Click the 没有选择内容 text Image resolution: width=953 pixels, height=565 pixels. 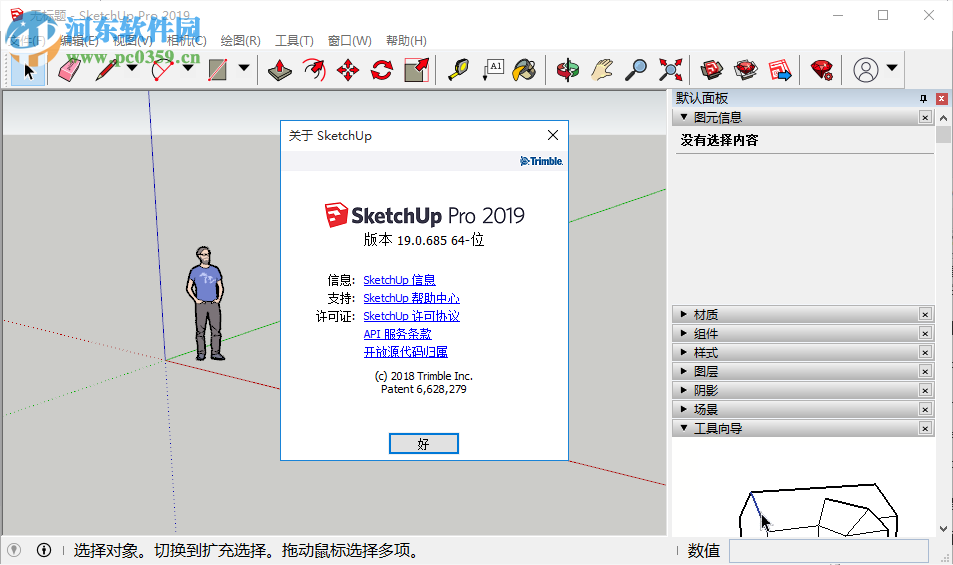point(719,140)
